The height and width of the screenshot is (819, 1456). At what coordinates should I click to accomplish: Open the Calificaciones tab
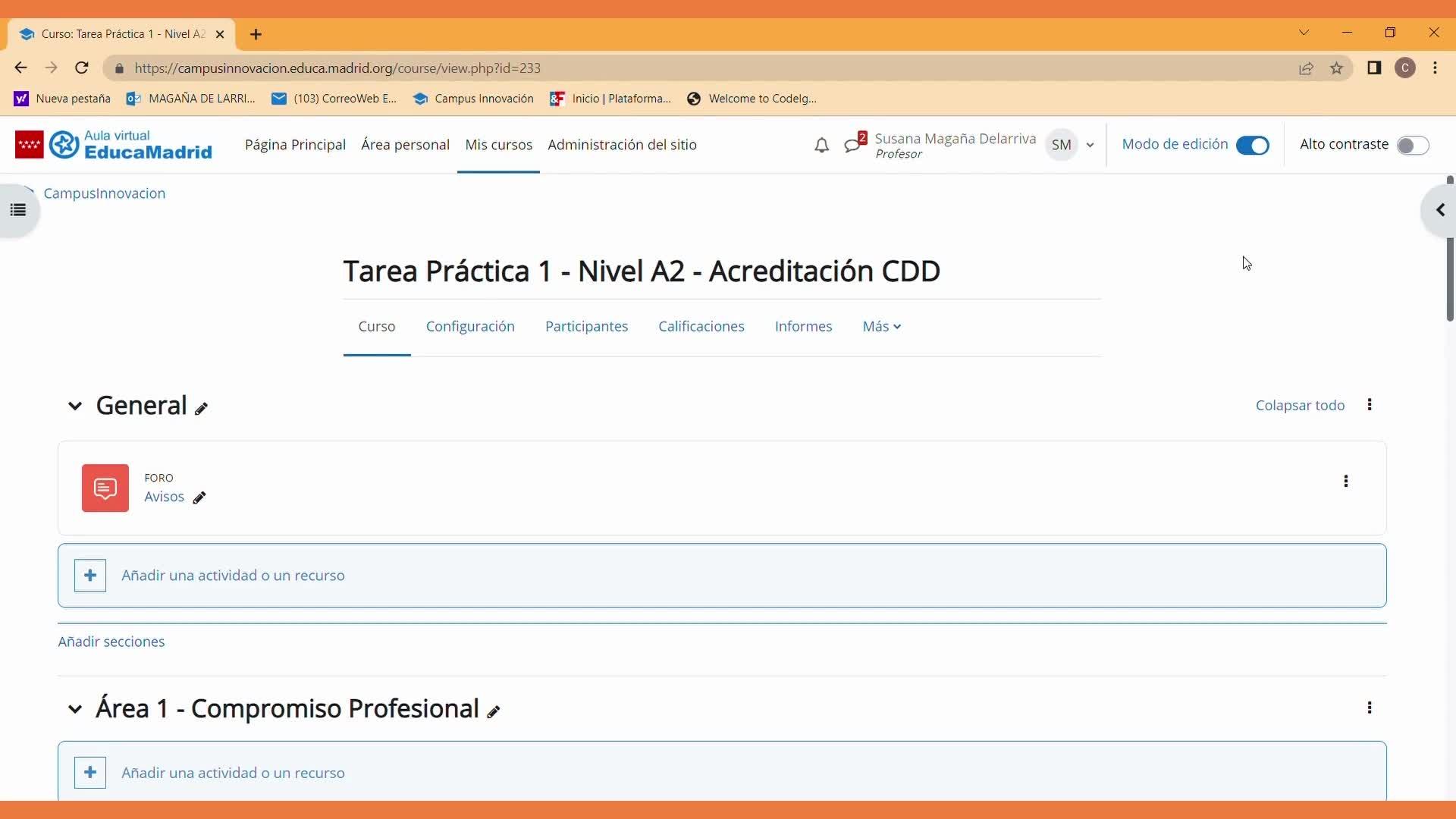click(x=701, y=326)
